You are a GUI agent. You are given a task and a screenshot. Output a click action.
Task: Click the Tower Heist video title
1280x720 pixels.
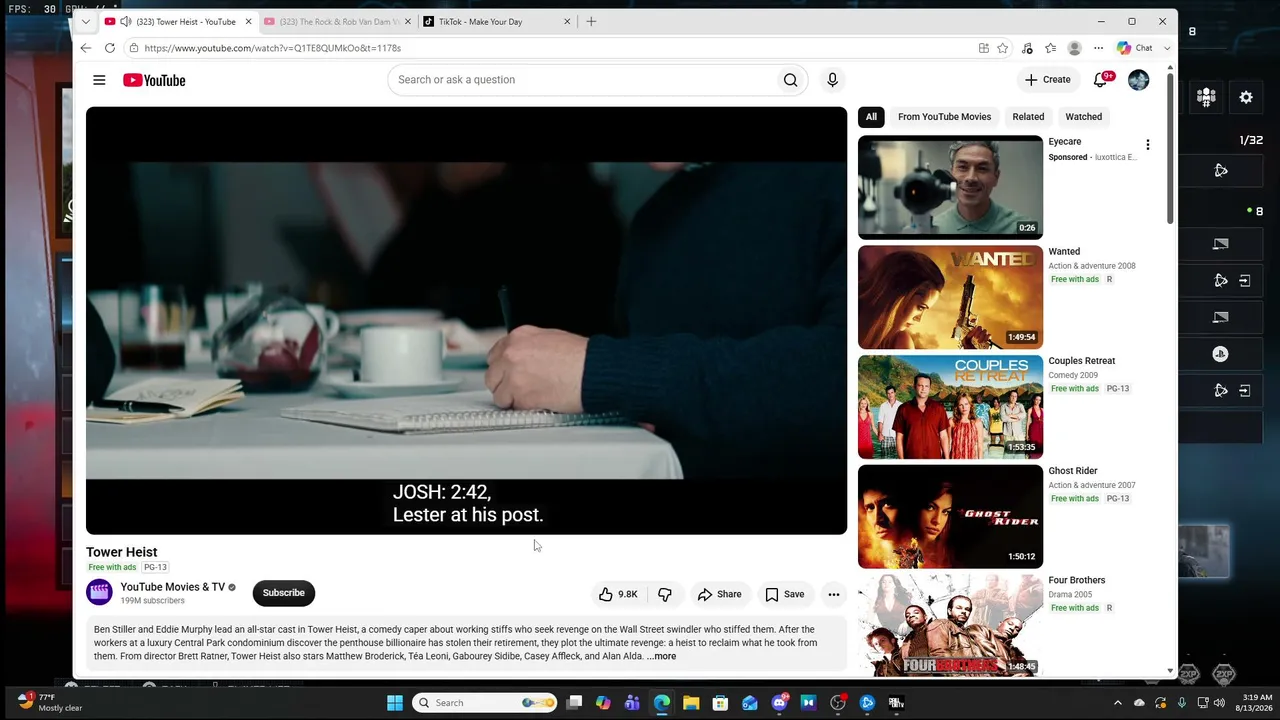click(122, 552)
